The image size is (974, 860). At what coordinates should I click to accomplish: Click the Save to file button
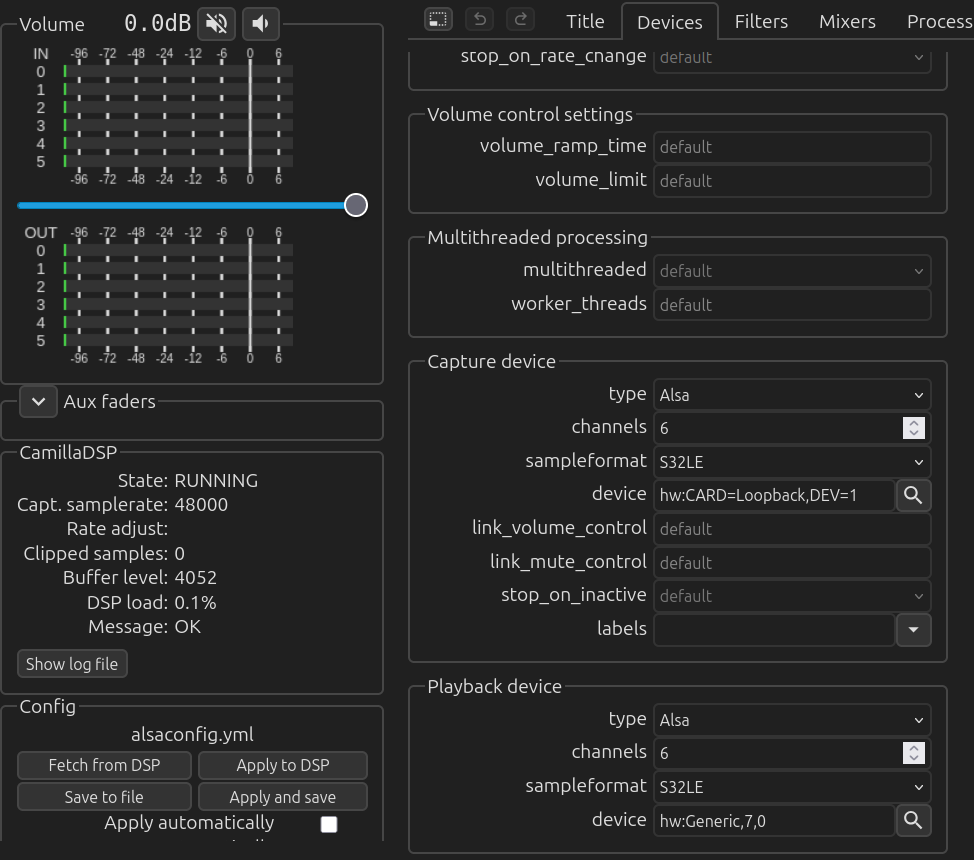click(x=104, y=797)
